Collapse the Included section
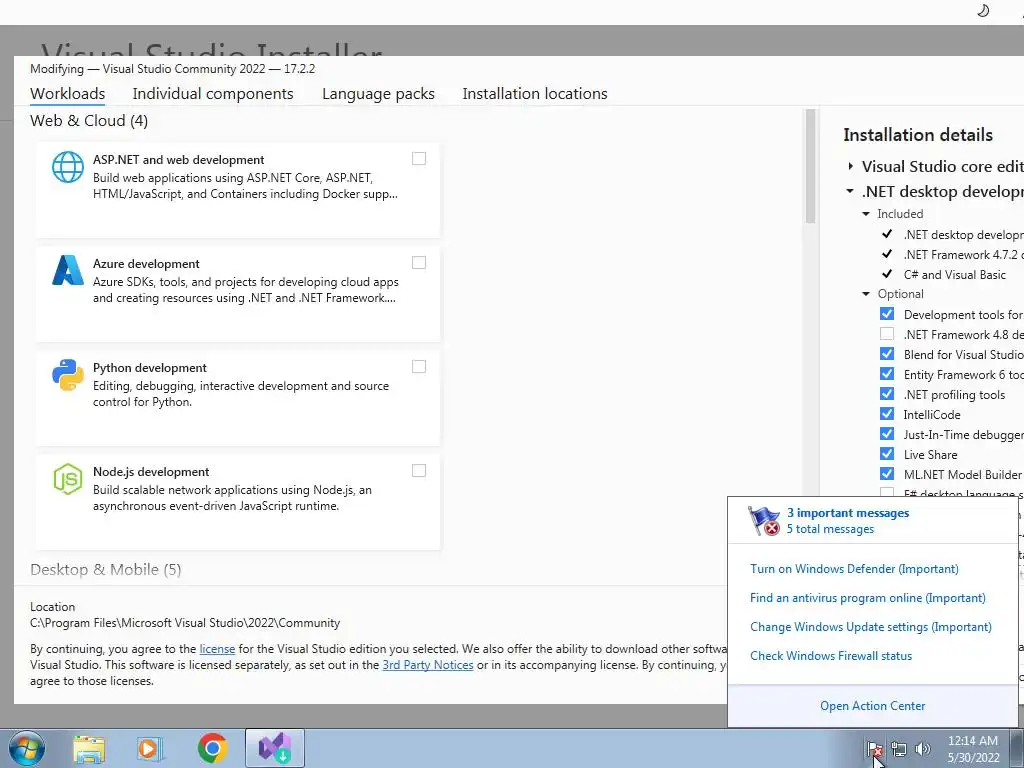The height and width of the screenshot is (768, 1024). click(x=866, y=214)
